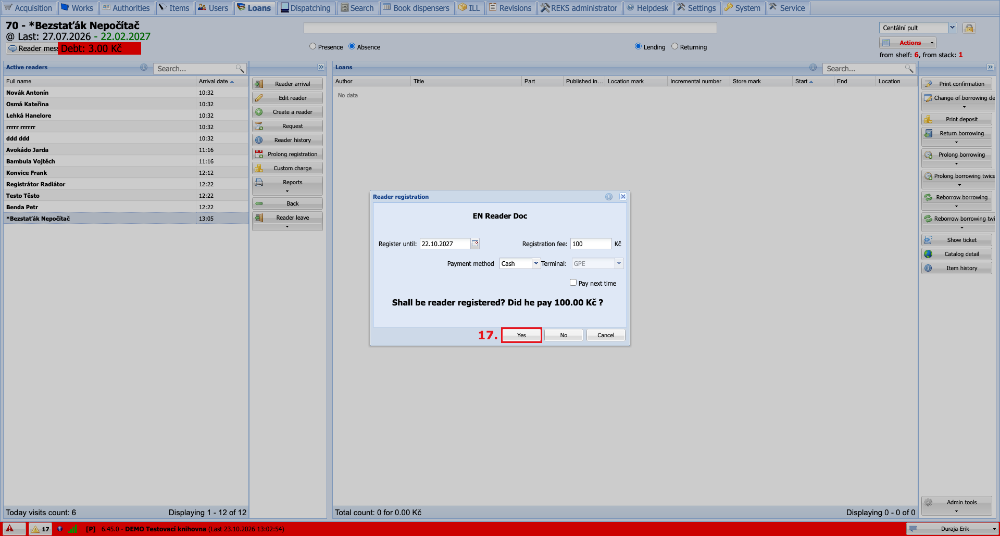The width and height of the screenshot is (1000, 536).
Task: Open Reader history
Action: click(x=288, y=140)
